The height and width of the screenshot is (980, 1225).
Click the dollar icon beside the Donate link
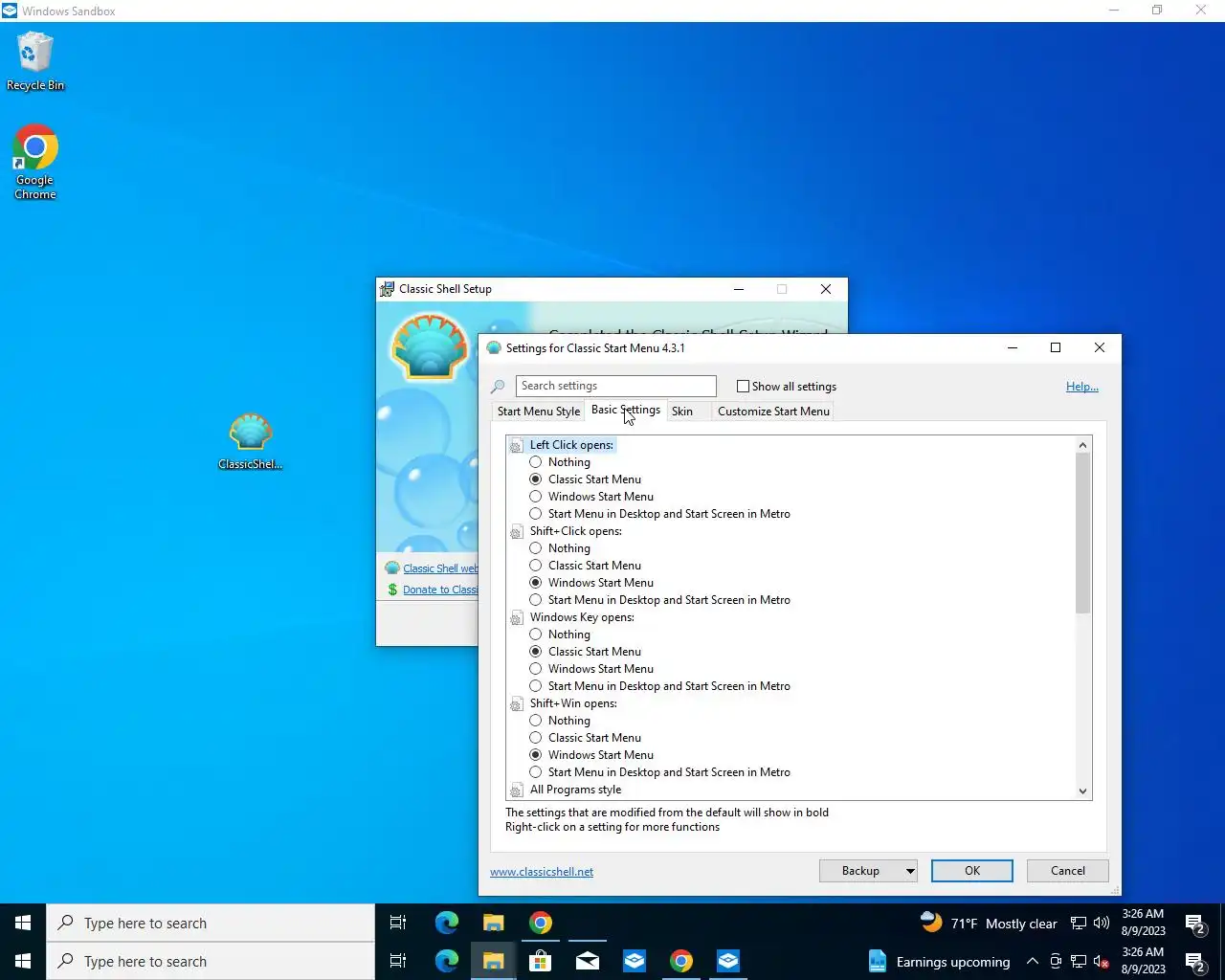point(392,590)
